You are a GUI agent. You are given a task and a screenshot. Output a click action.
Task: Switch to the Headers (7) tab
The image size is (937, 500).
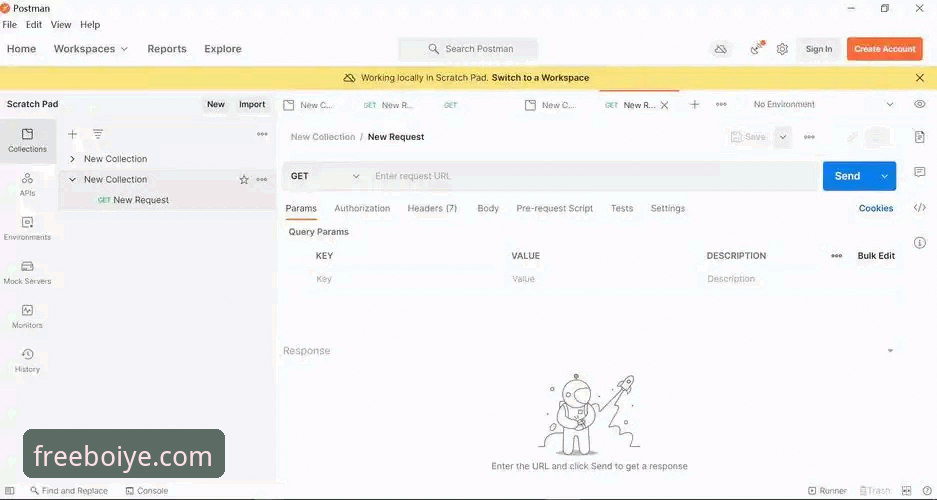coord(432,208)
